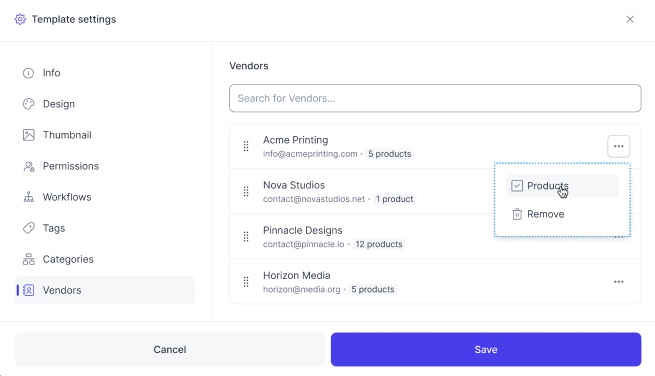Cancel the template settings changes
Image resolution: width=655 pixels, height=376 pixels.
170,349
